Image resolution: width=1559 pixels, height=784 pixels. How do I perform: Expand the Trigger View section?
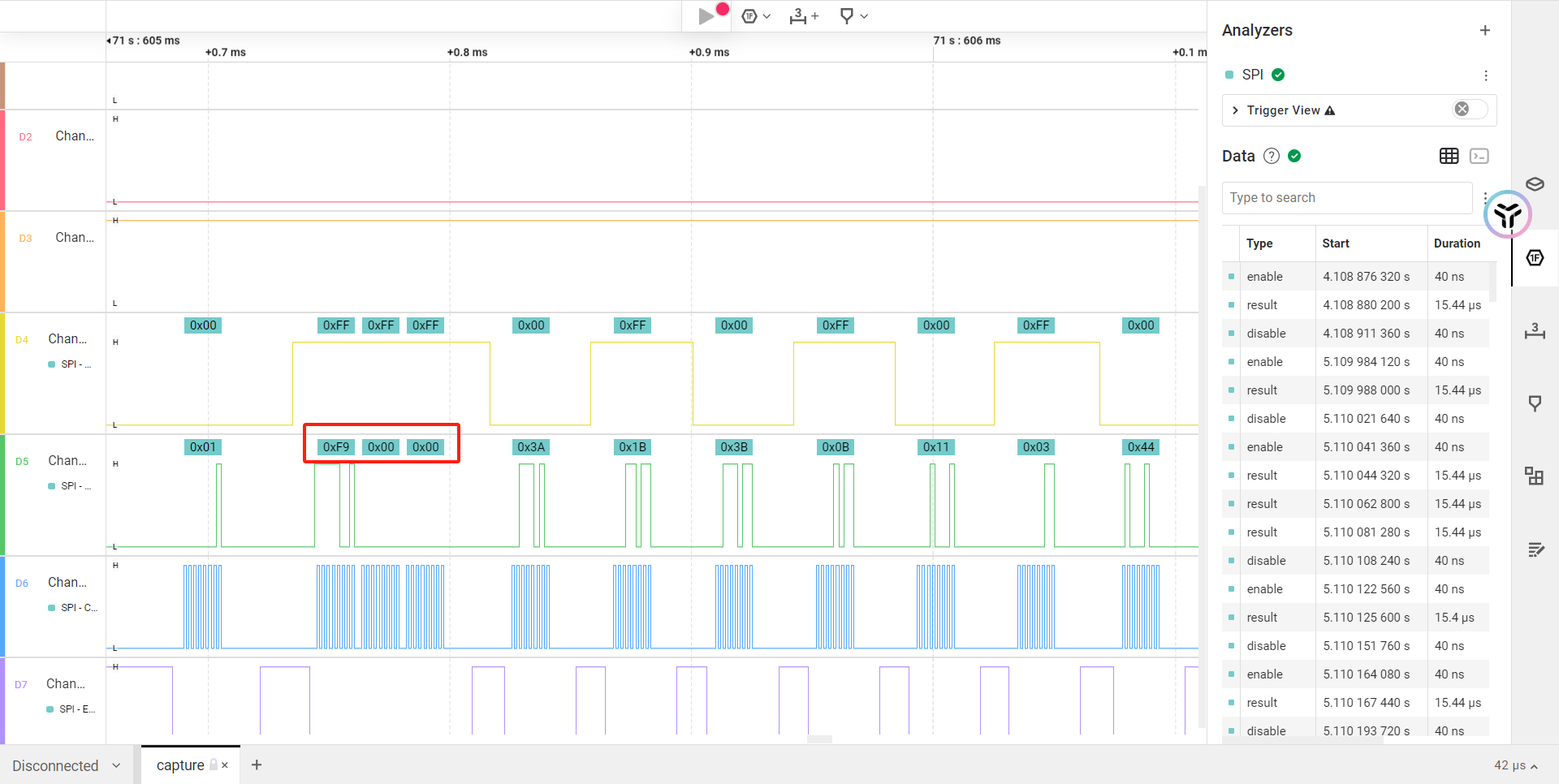tap(1236, 110)
